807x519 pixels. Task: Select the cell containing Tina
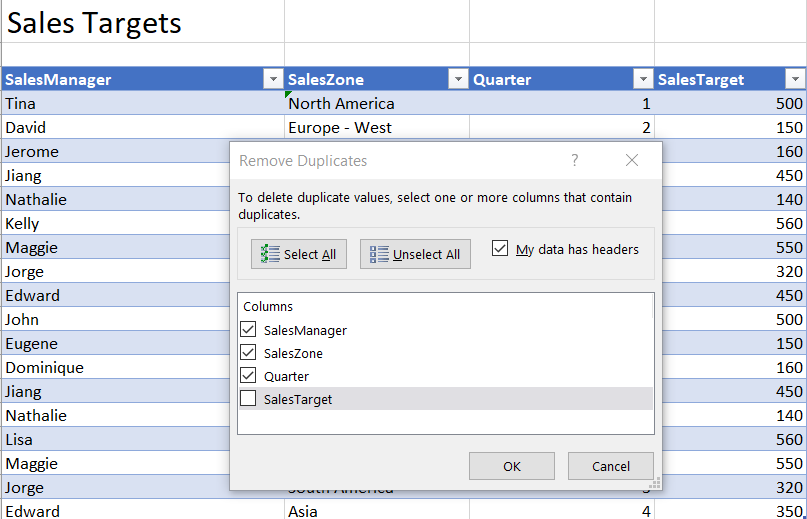[x=143, y=103]
